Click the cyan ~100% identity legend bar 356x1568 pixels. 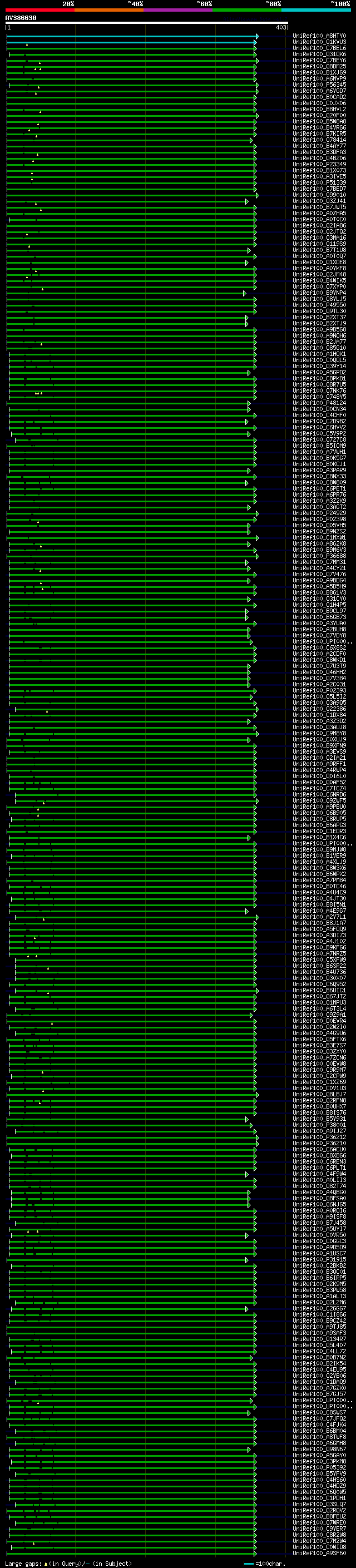tap(317, 10)
